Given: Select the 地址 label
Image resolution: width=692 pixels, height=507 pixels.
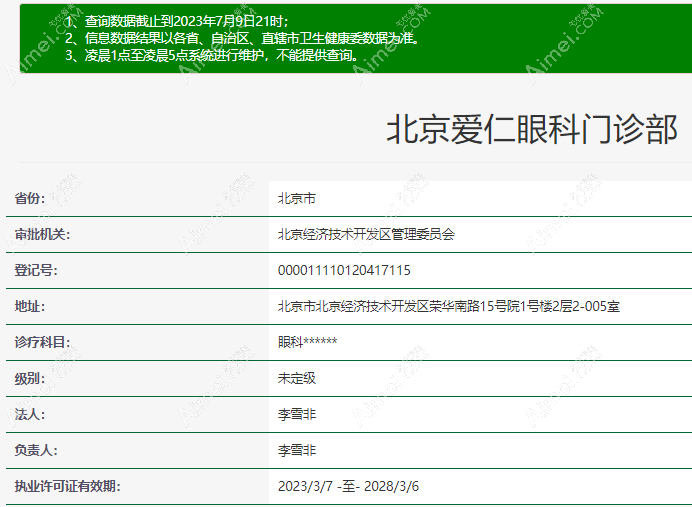Looking at the screenshot, I should point(30,306).
